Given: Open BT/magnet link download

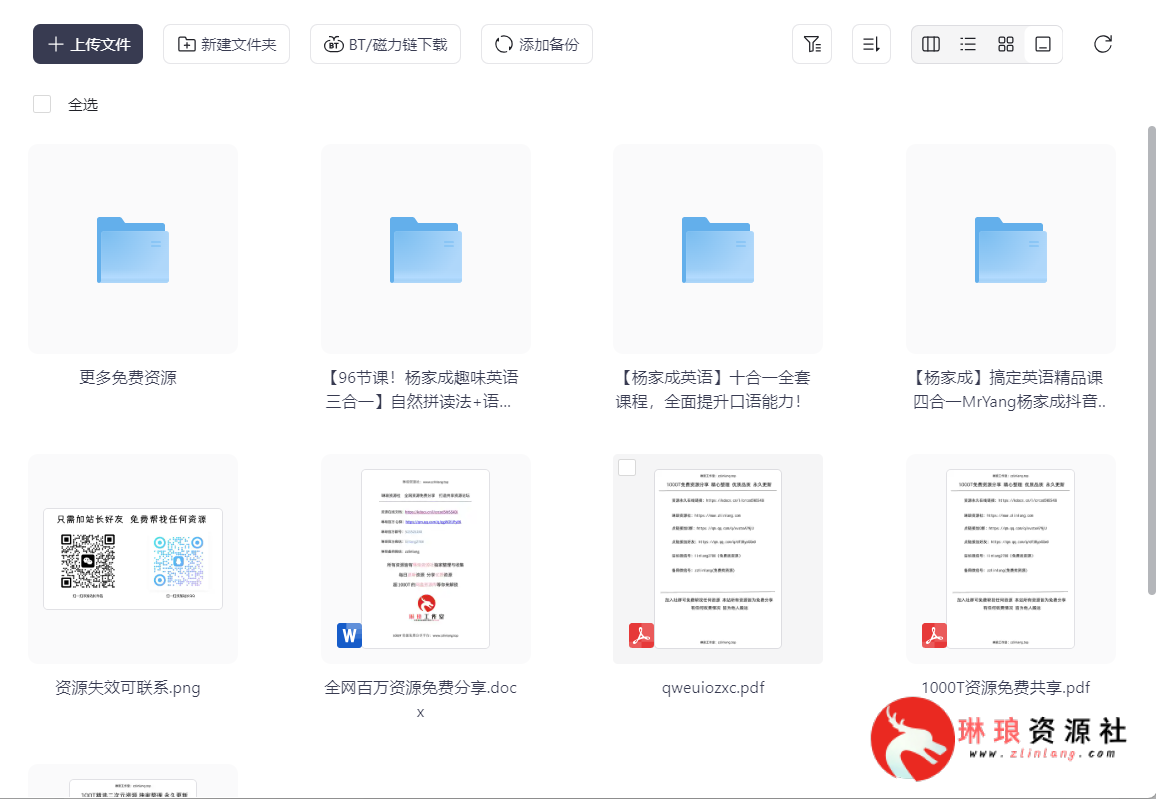Looking at the screenshot, I should 385,44.
